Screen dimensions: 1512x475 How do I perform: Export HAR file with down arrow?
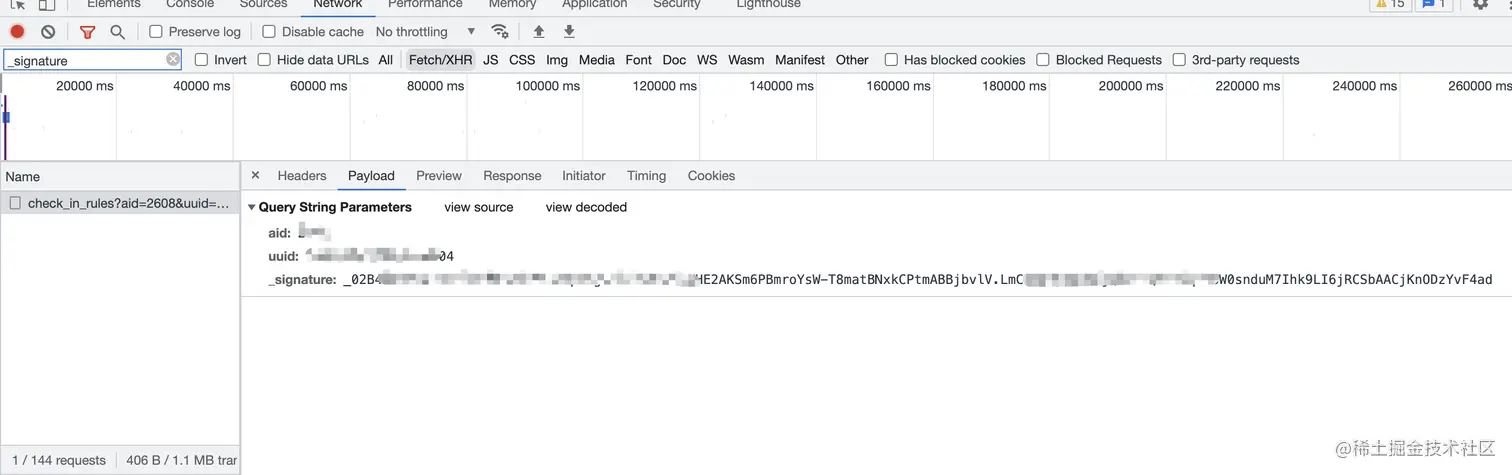[569, 32]
